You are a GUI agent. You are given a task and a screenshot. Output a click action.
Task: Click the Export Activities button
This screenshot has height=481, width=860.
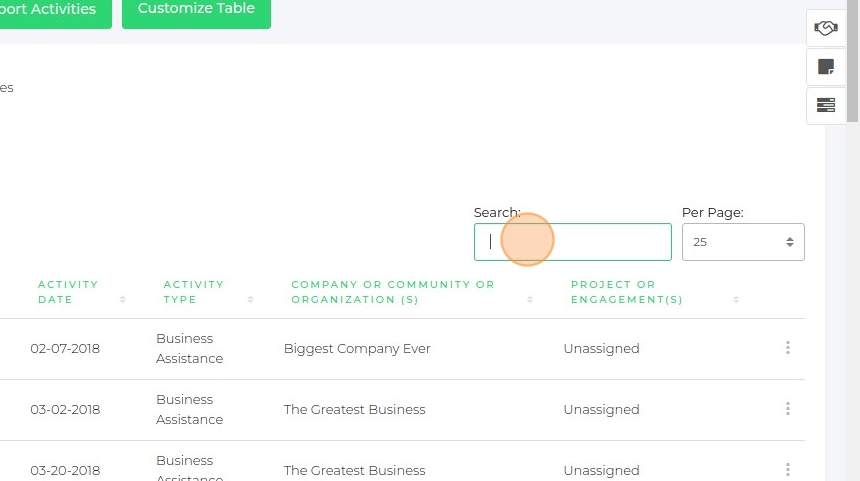pyautogui.click(x=50, y=9)
